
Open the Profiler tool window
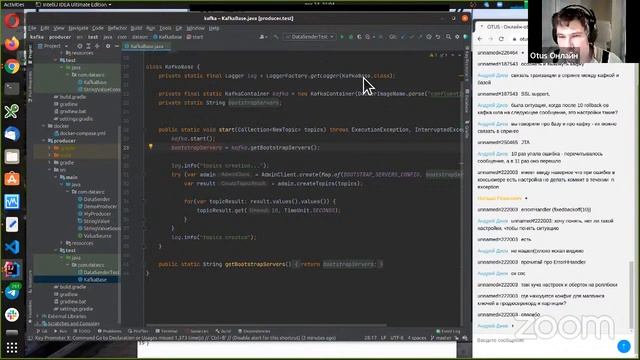pyautogui.click(x=138, y=331)
